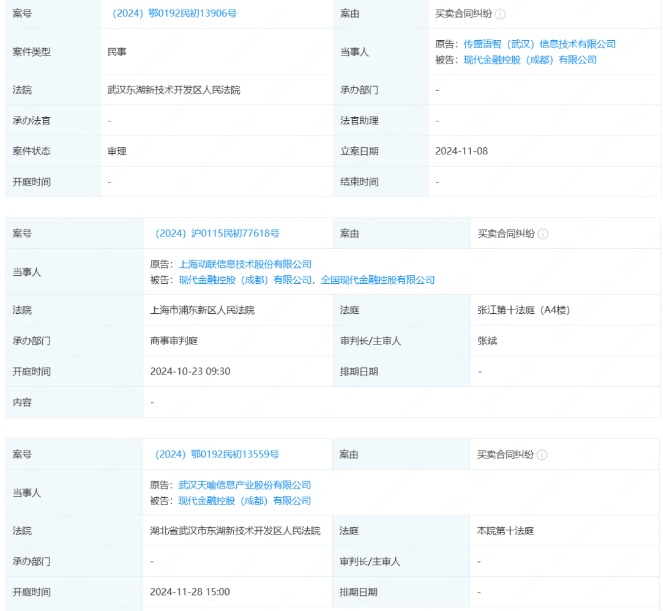Screen dimensions: 663x611
Task: Click the 法官助理 label cell
Action: point(381,121)
